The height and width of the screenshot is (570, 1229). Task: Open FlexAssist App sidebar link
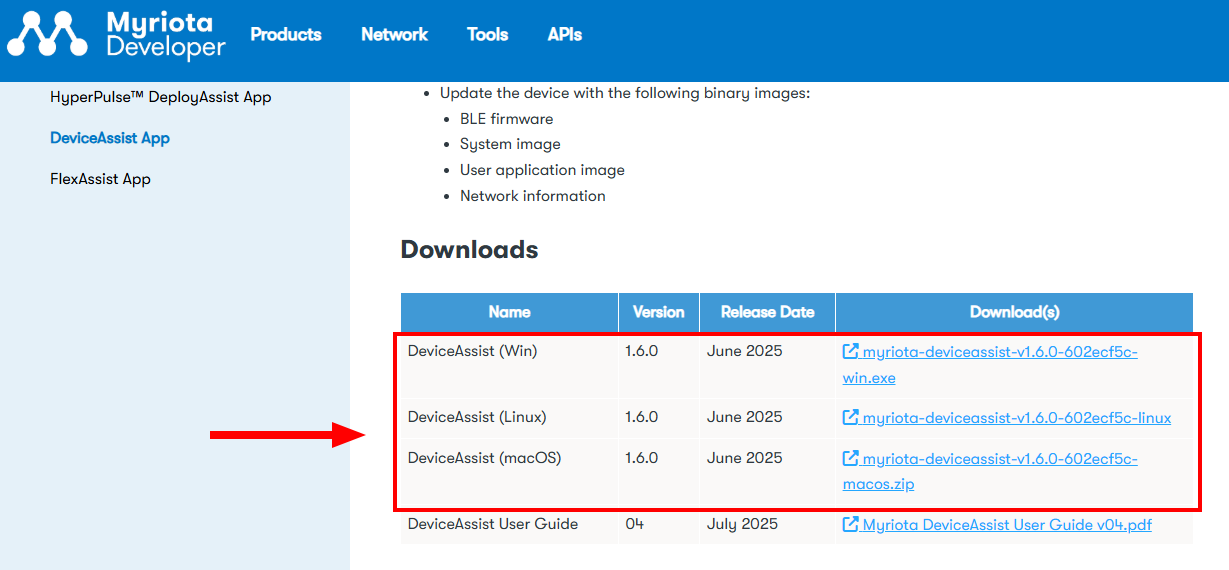(x=100, y=179)
